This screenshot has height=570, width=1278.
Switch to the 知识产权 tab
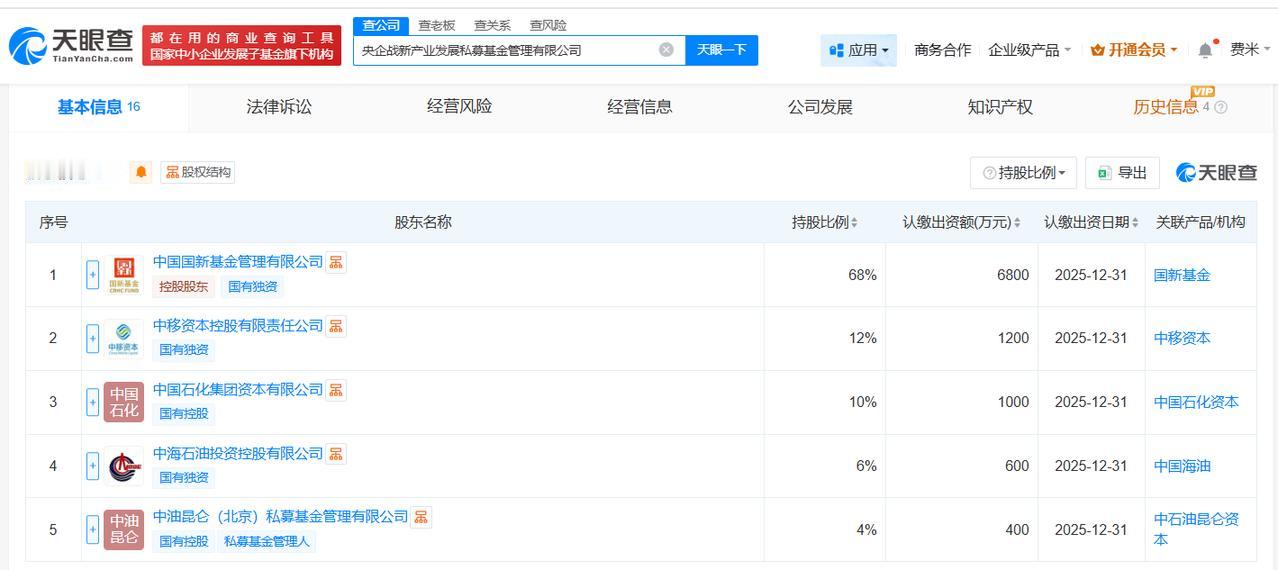[x=1000, y=107]
